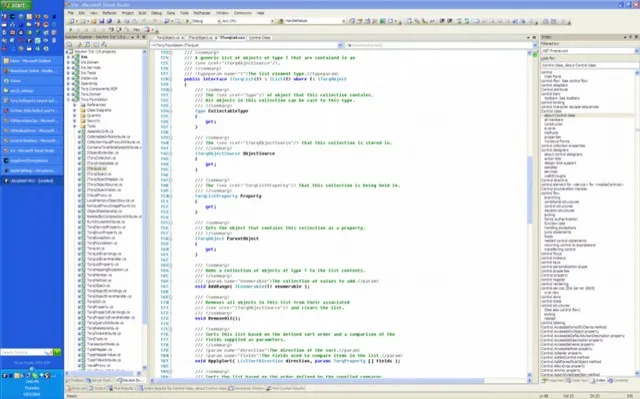This screenshot has width=640, height=399.
Task: Open the Toolbox tab below Solution Explorer
Action: [75, 381]
